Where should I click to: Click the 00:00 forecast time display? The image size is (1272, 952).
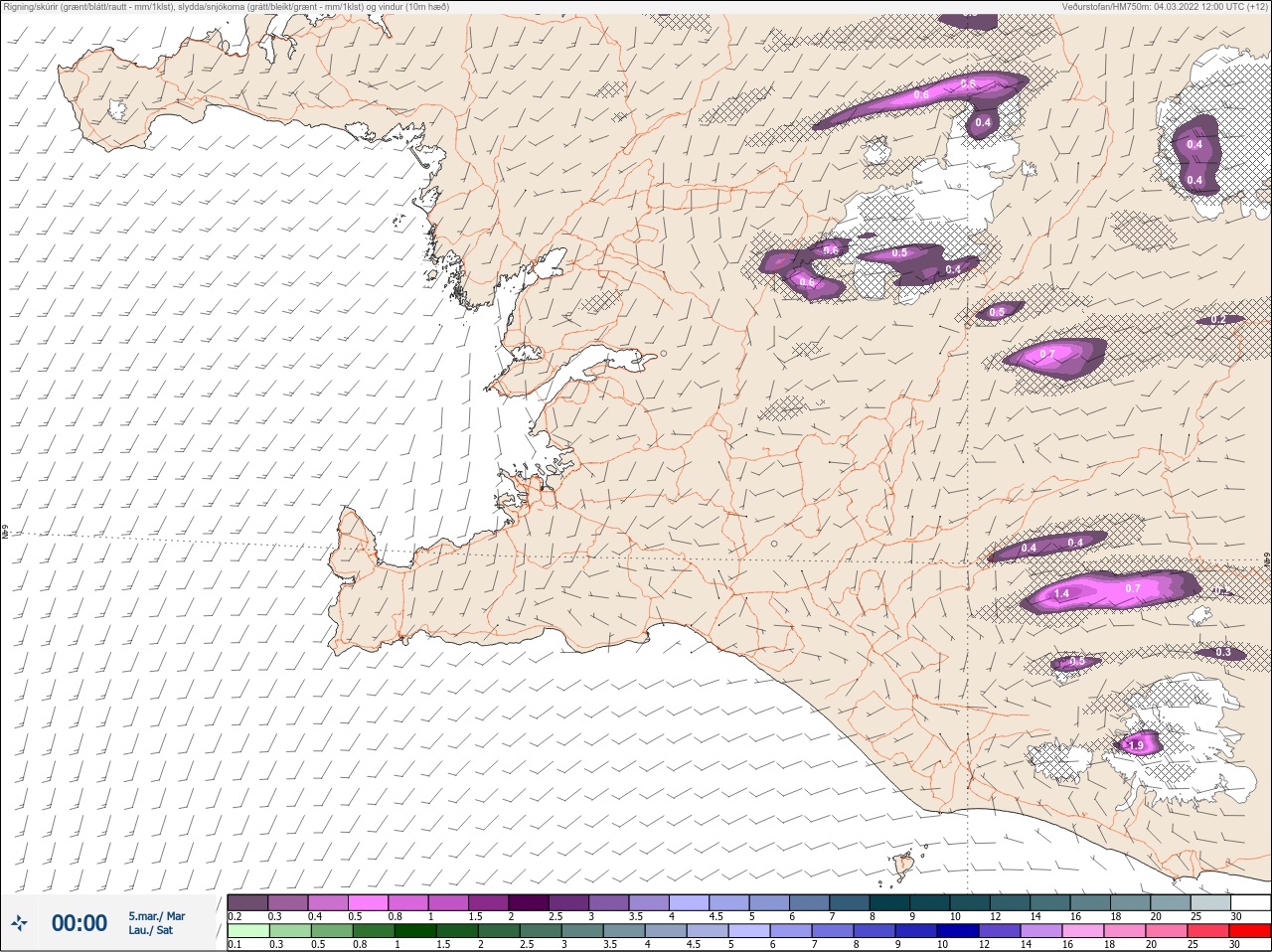point(79,923)
